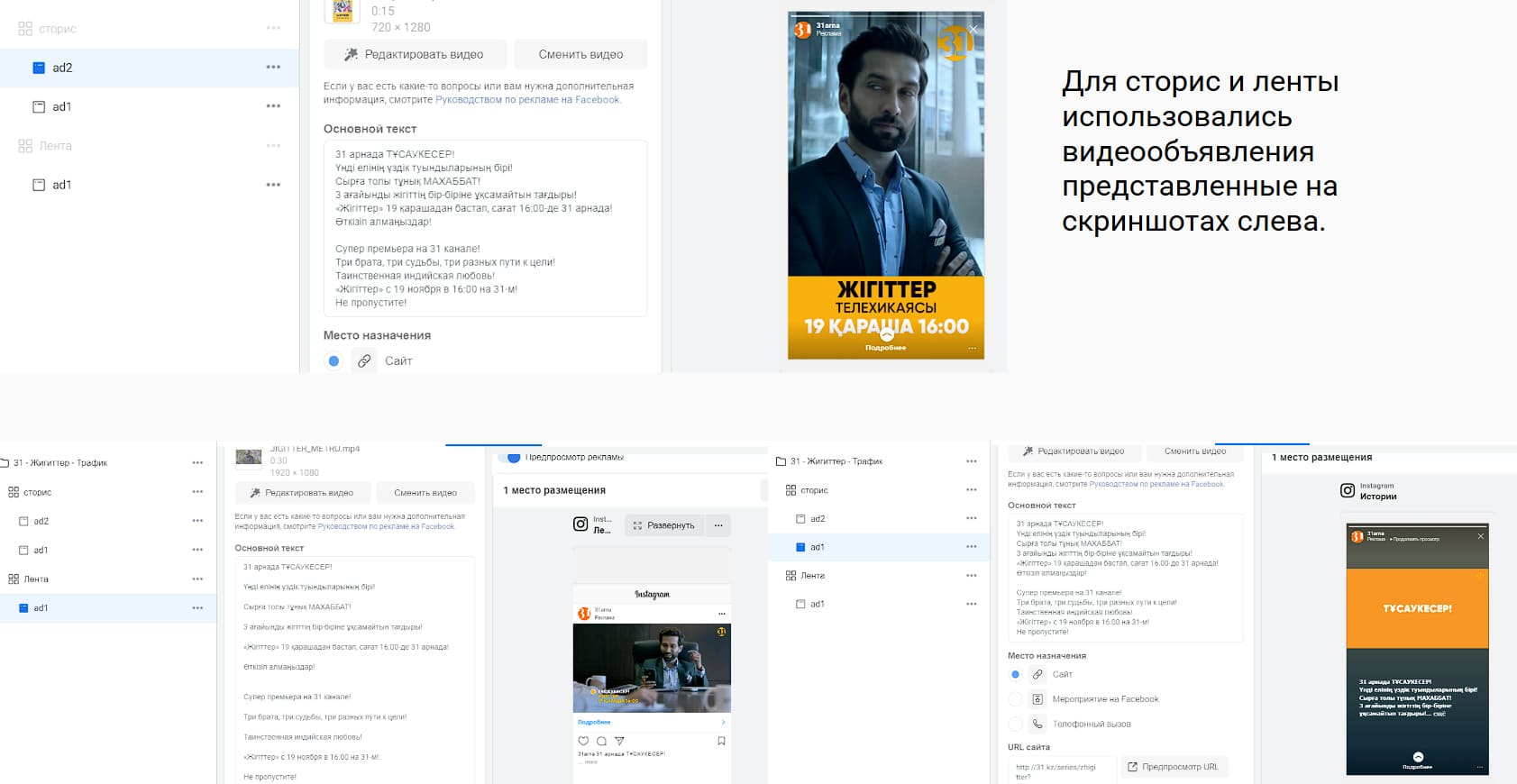This screenshot has height=784, width=1517.
Task: Tap Подробнее swipe-up arrow on large Жігіттер story
Action: [886, 334]
